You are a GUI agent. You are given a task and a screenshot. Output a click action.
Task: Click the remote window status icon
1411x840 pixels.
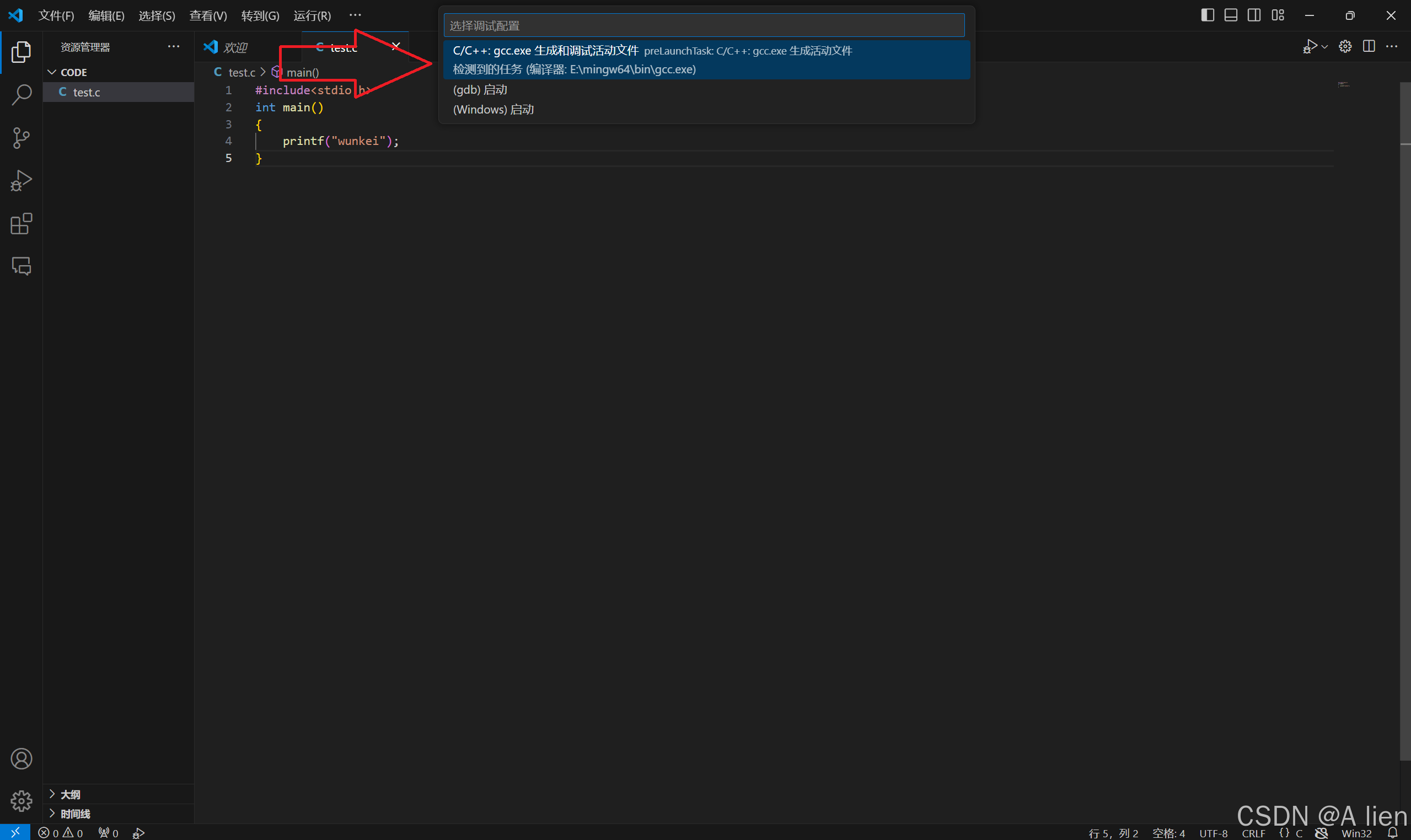click(15, 832)
